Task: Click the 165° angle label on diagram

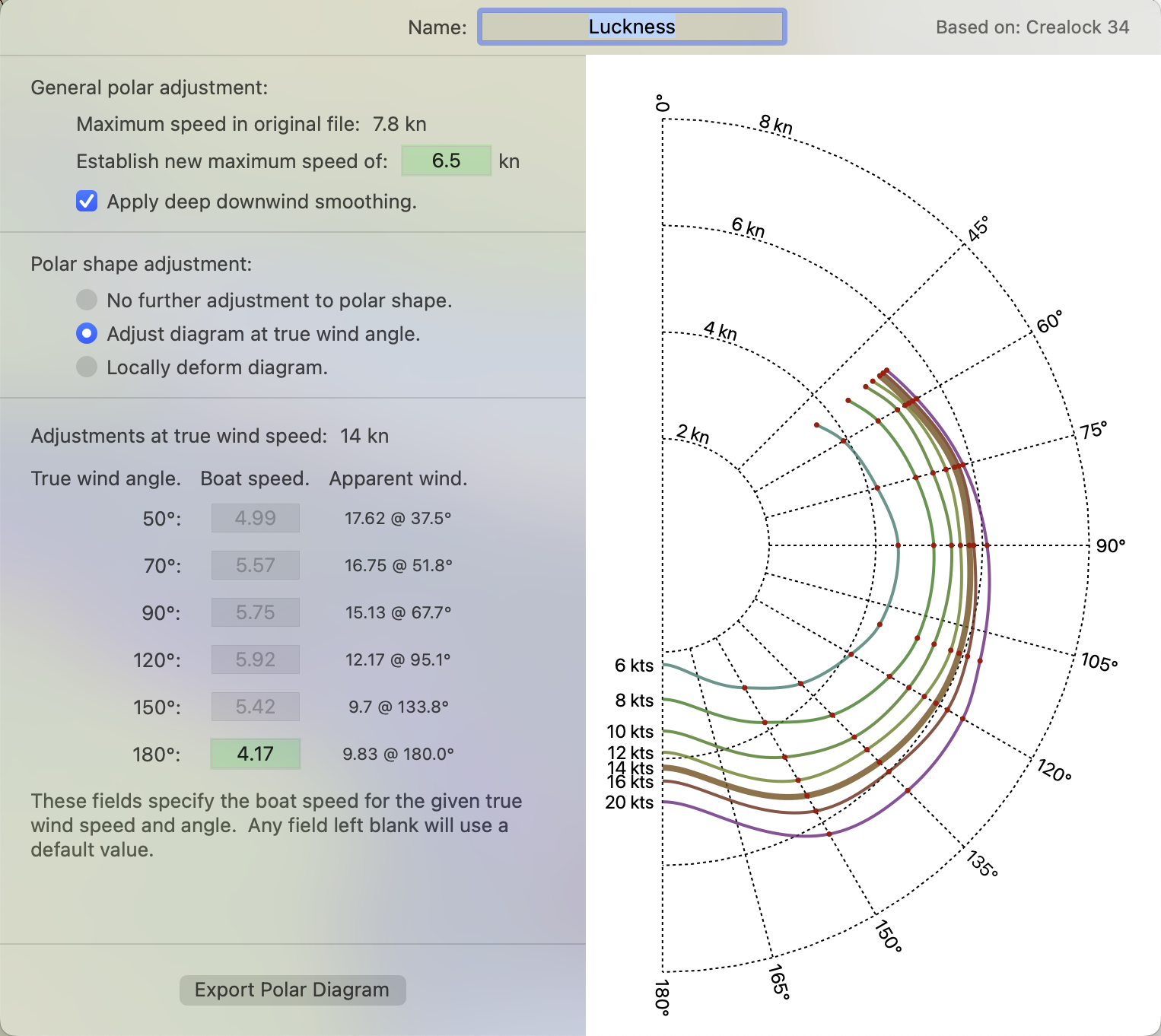Action: pyautogui.click(x=778, y=981)
